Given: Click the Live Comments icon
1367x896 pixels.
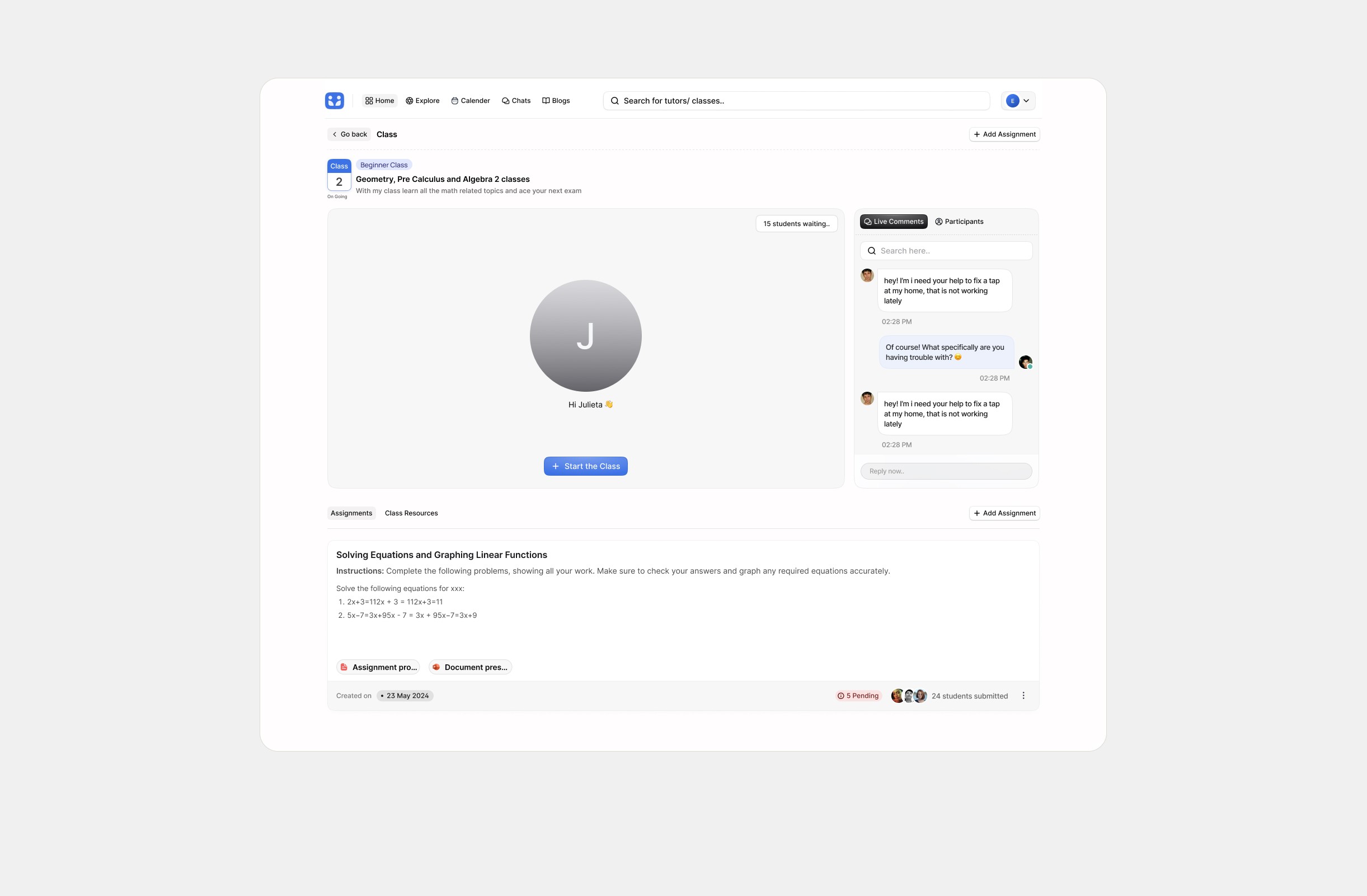Looking at the screenshot, I should (868, 221).
